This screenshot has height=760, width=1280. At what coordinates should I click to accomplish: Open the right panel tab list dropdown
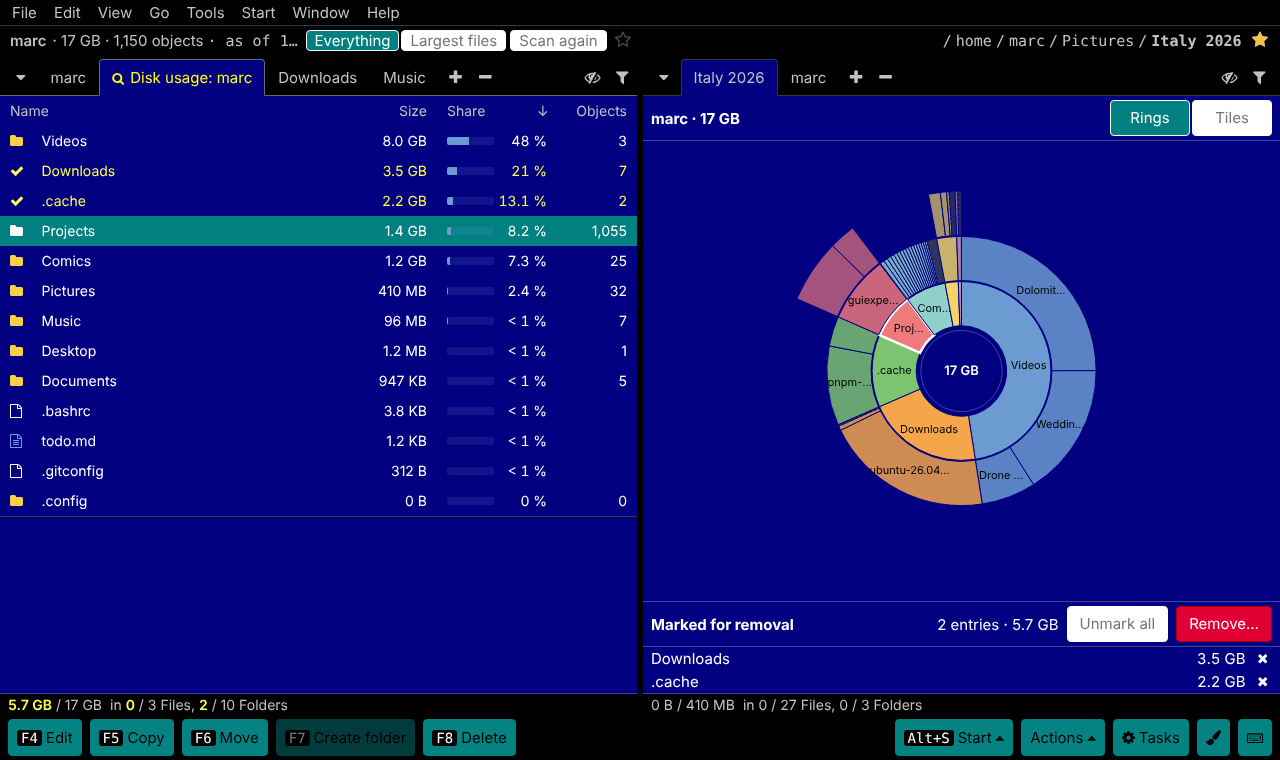point(663,78)
